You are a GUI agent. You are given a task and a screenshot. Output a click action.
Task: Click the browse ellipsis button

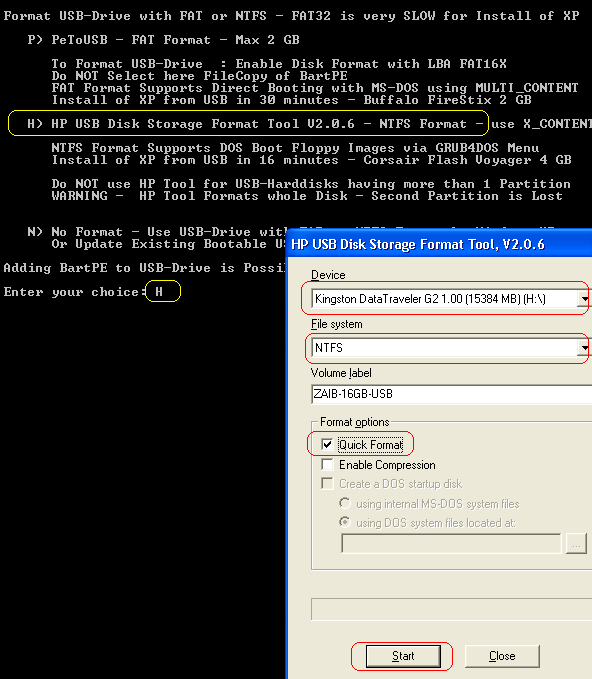(576, 543)
